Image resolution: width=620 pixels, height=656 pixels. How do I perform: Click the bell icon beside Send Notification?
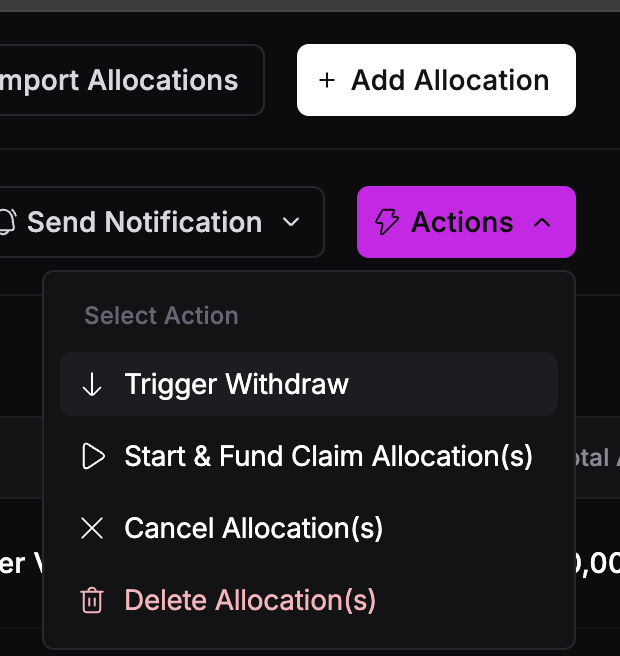pos(8,222)
